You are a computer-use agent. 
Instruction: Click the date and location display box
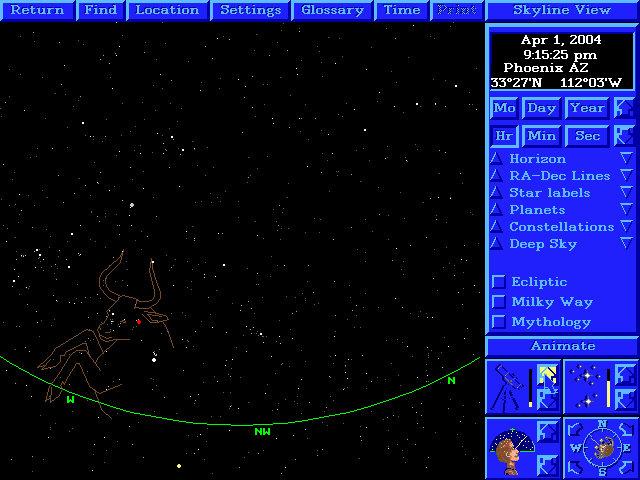pos(562,61)
